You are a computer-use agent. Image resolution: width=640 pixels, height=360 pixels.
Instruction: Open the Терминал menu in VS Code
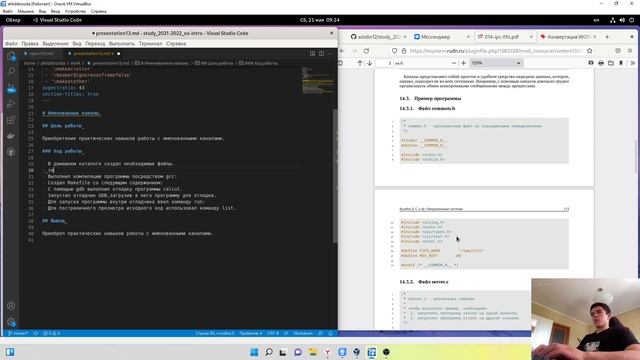[150, 43]
